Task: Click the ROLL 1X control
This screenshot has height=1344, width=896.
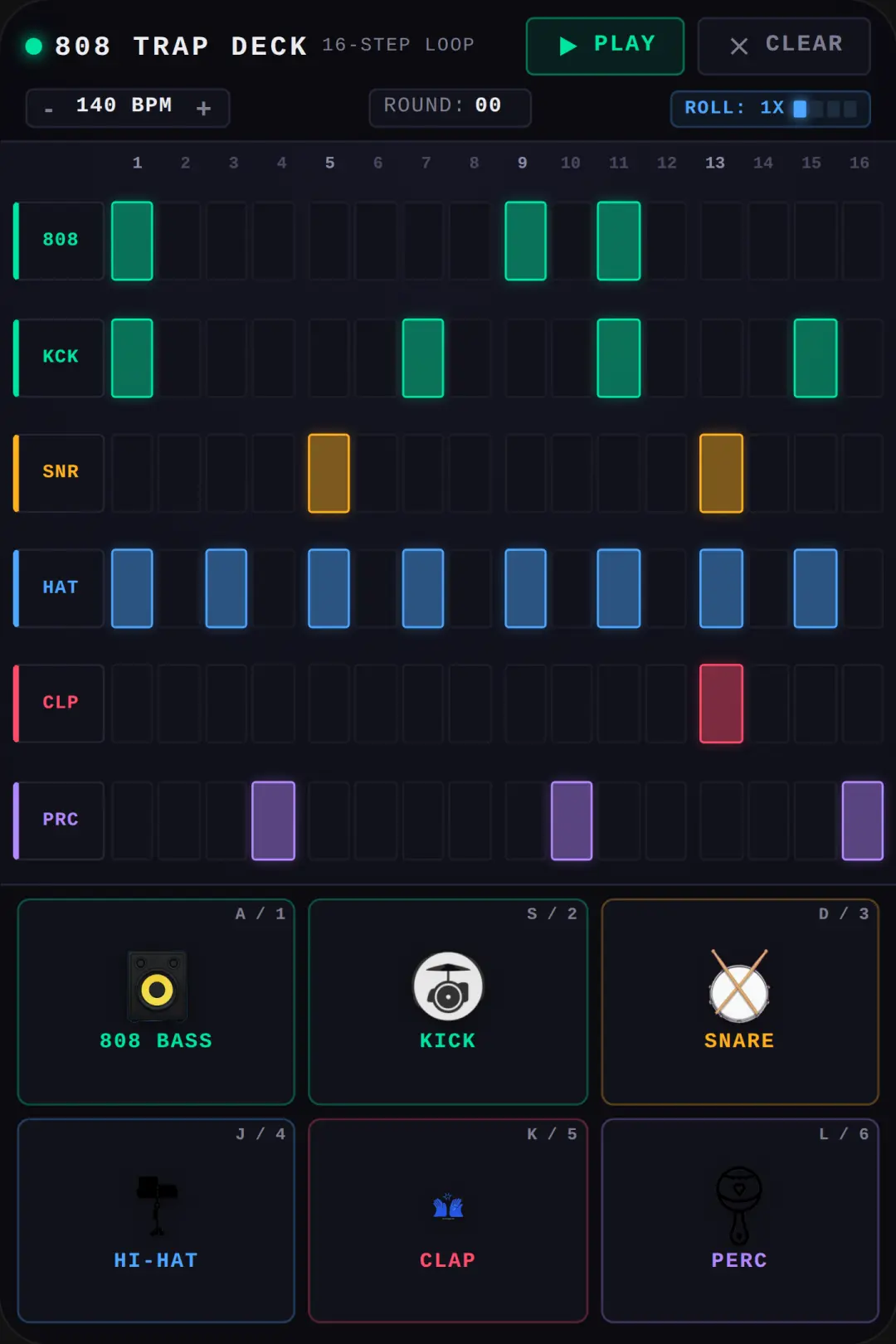Action: [x=770, y=109]
